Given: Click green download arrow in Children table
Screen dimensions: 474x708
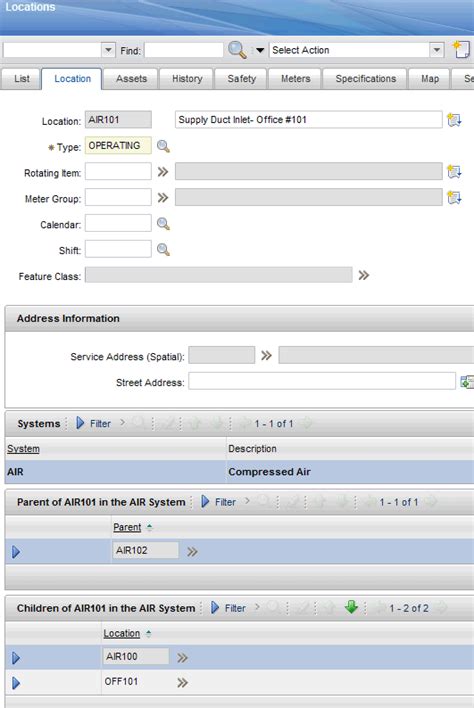Looking at the screenshot, I should tap(351, 607).
